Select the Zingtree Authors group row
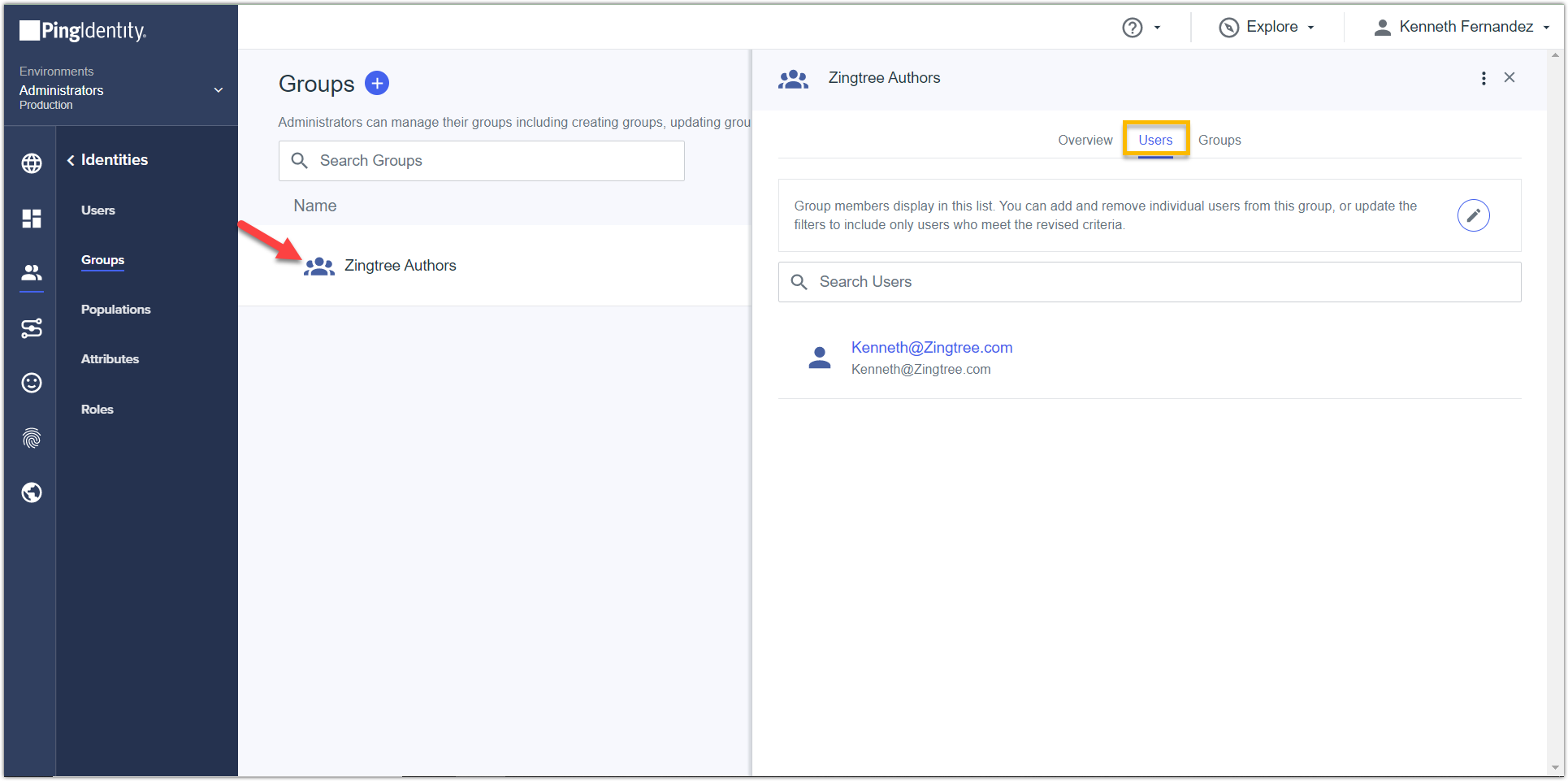This screenshot has height=781, width=1568. 494,266
